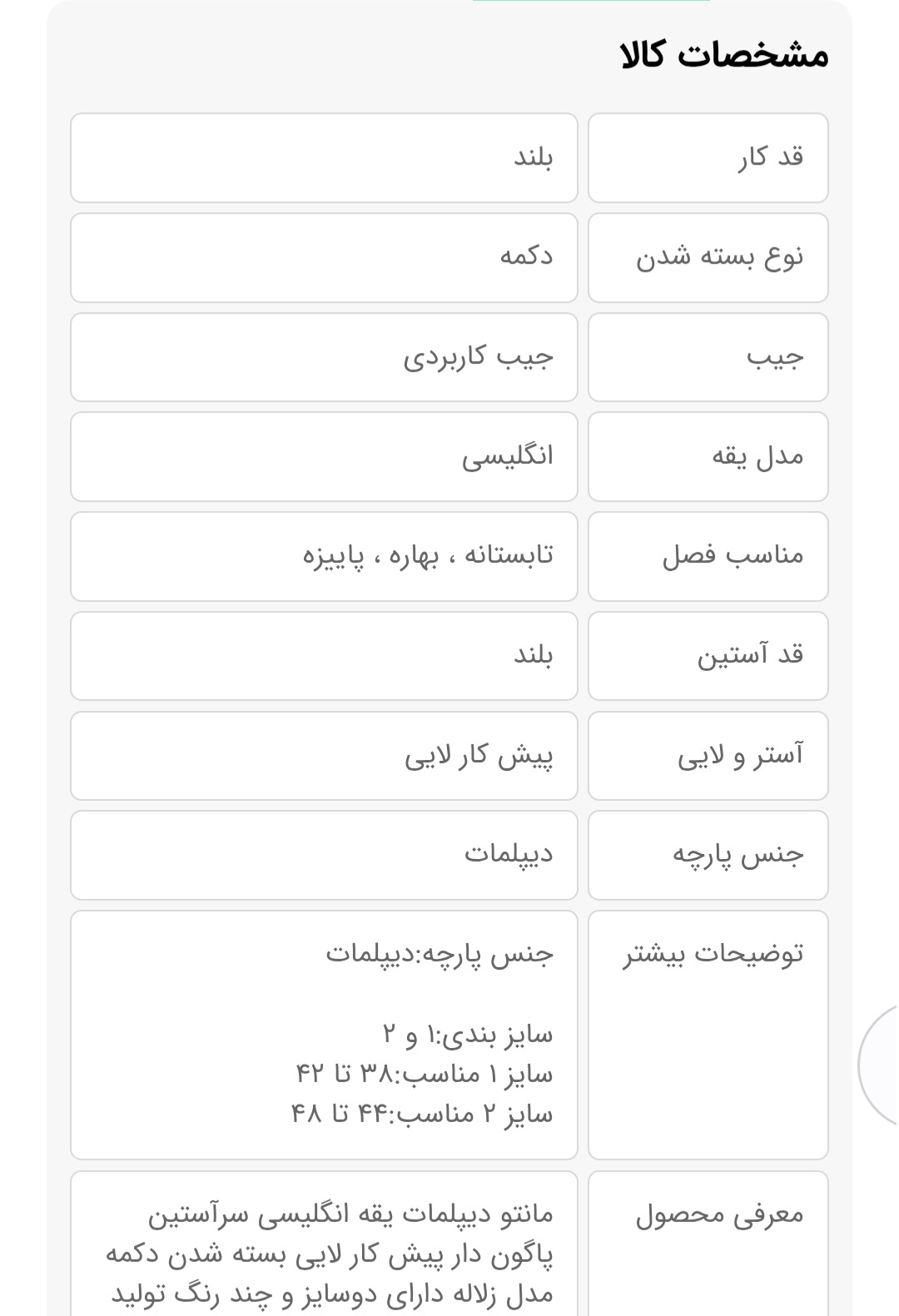The width and height of the screenshot is (899, 1316).
Task: Click the "مدل یقه" label cell
Action: (708, 456)
